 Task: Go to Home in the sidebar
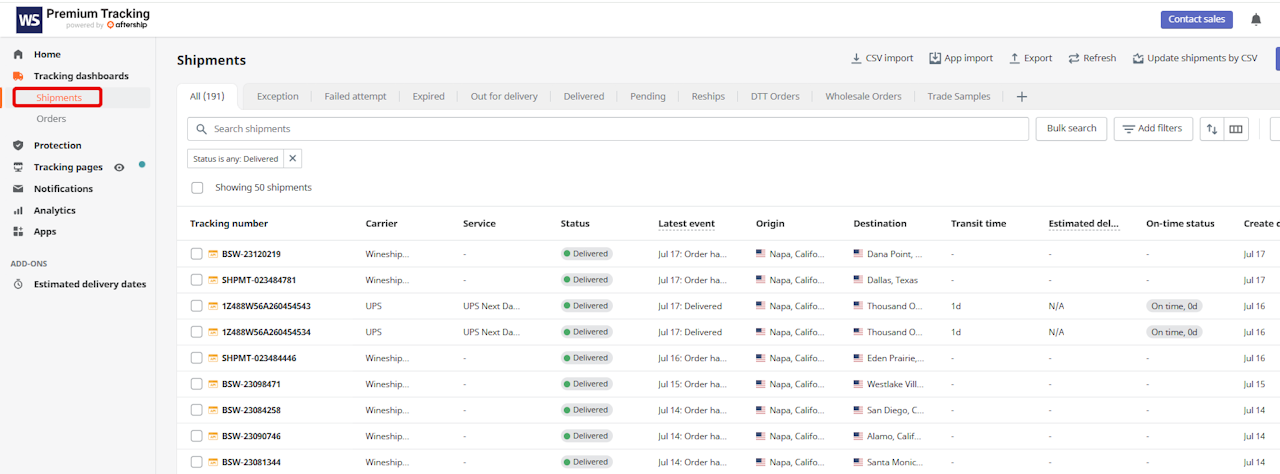47,55
